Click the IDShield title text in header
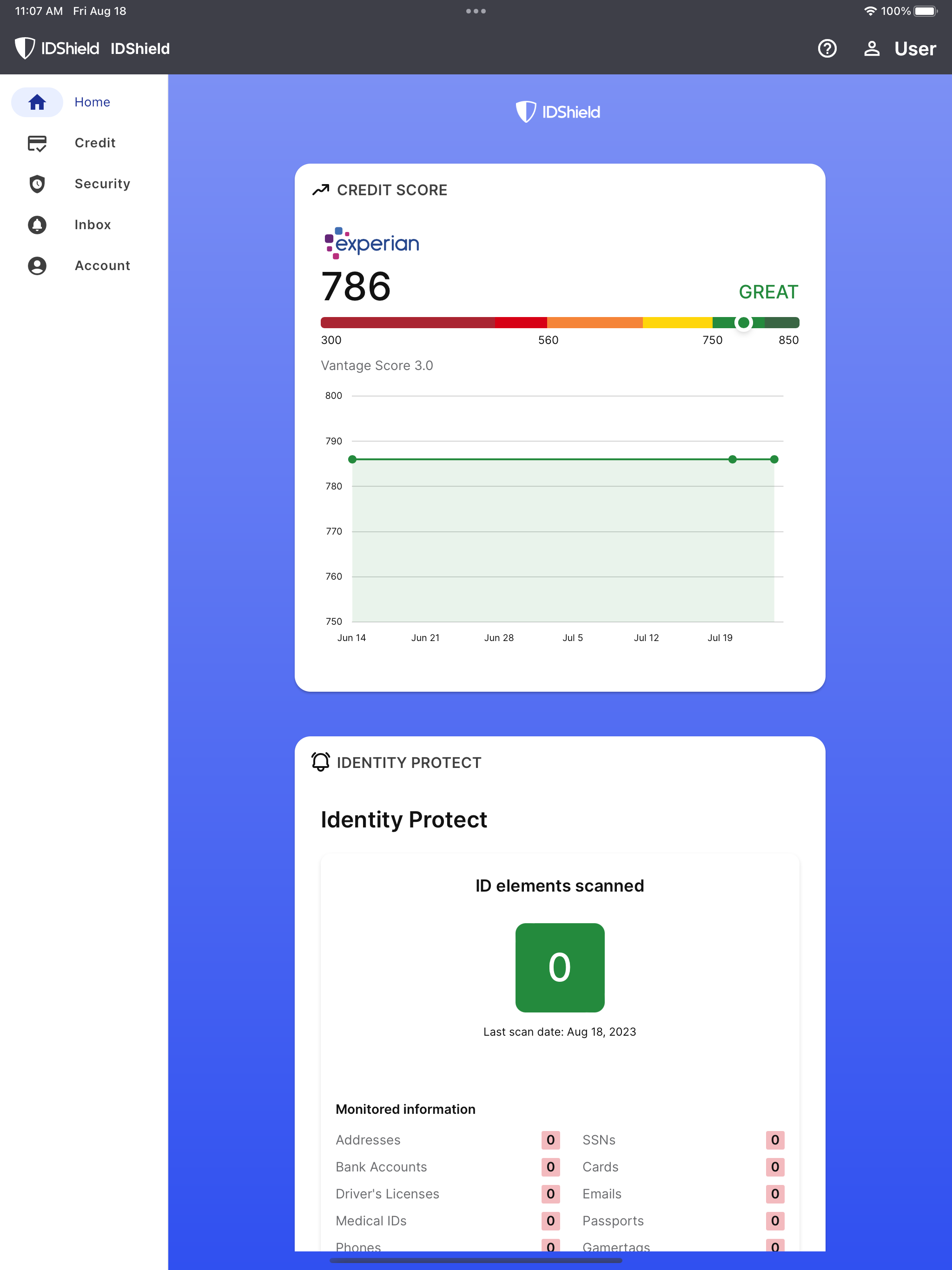Image resolution: width=952 pixels, height=1270 pixels. pos(140,49)
